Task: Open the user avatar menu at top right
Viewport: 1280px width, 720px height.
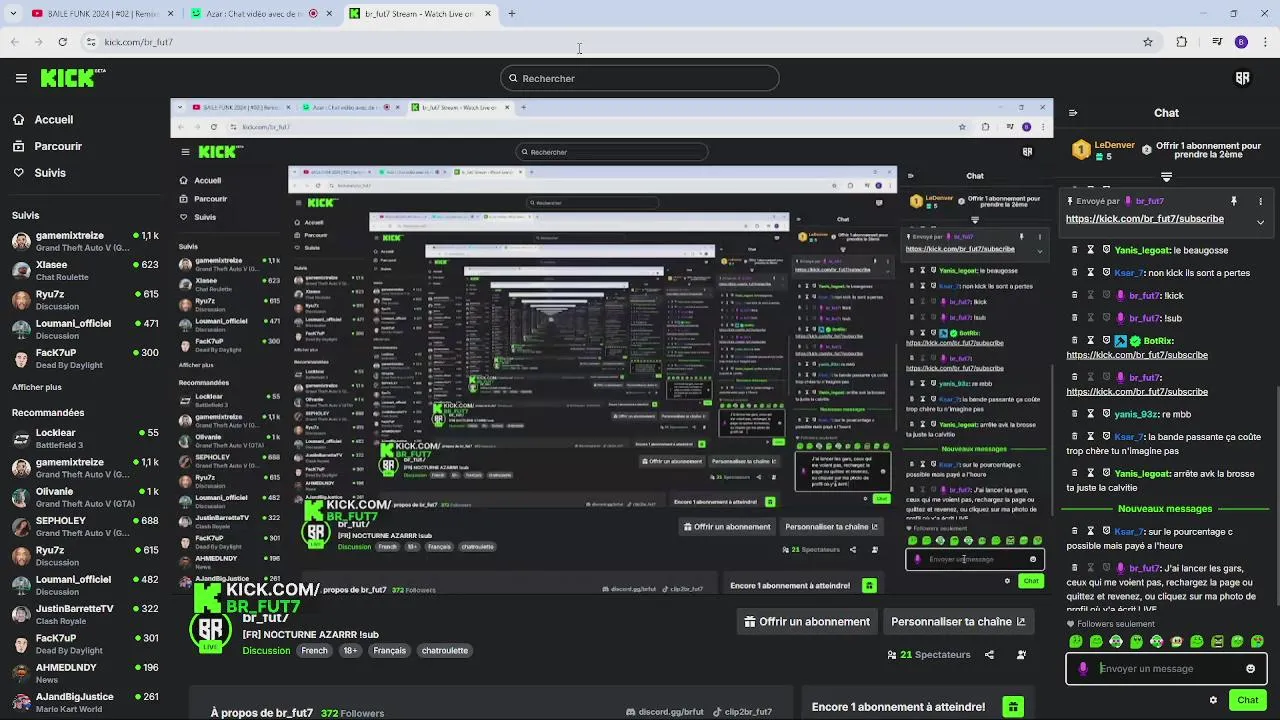Action: pos(1243,78)
